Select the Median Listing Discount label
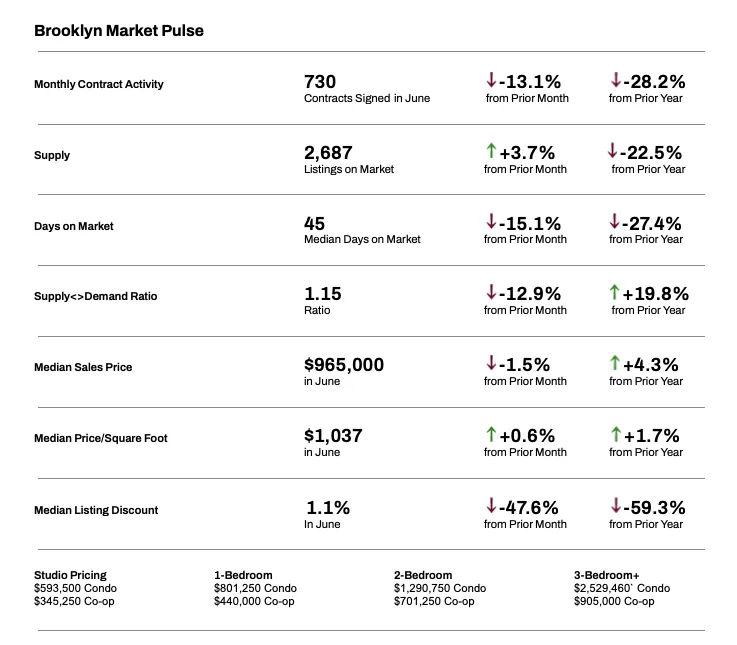737x645 pixels. 96,510
